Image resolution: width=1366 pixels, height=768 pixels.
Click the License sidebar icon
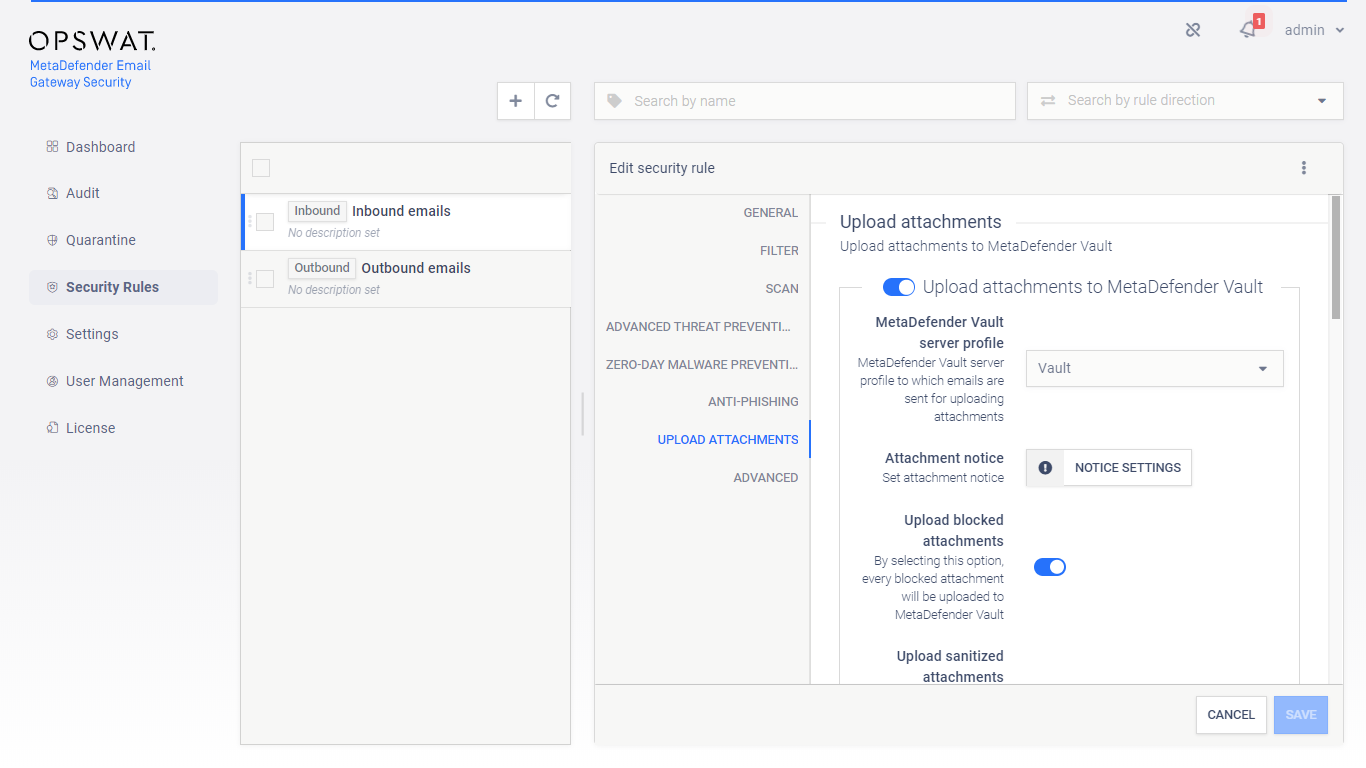click(52, 428)
